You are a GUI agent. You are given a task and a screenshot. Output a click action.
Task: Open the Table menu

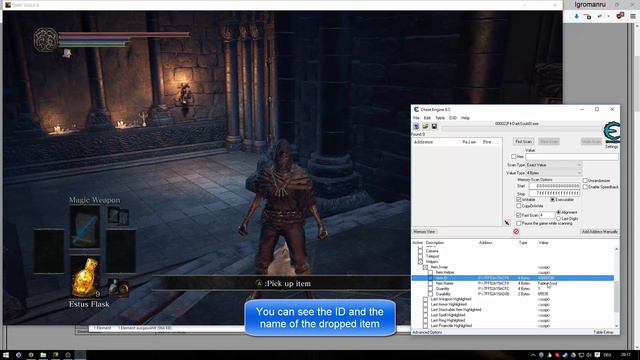click(x=440, y=118)
